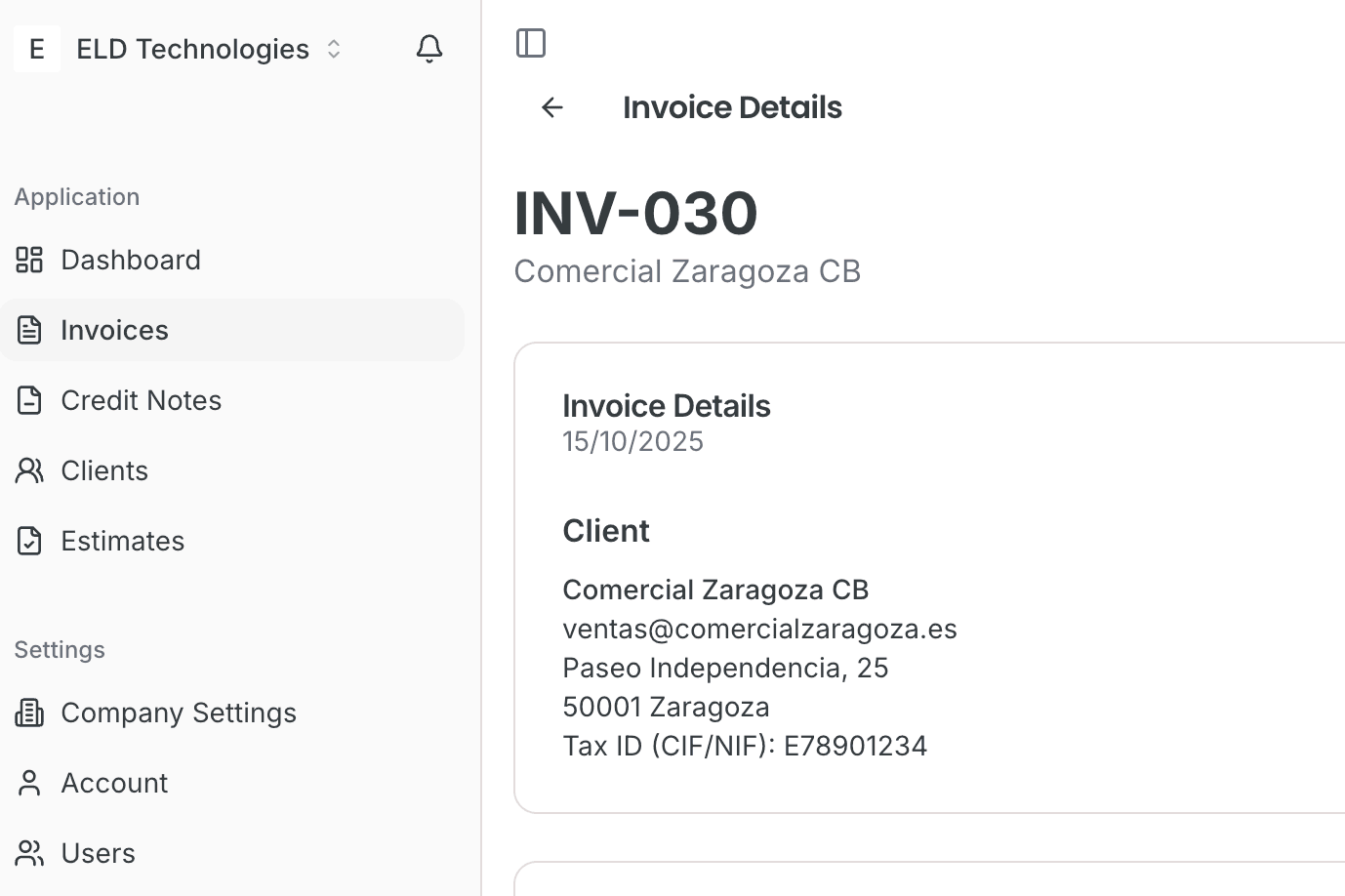The width and height of the screenshot is (1345, 896).
Task: Click the INV-030 invoice title
Action: click(635, 213)
